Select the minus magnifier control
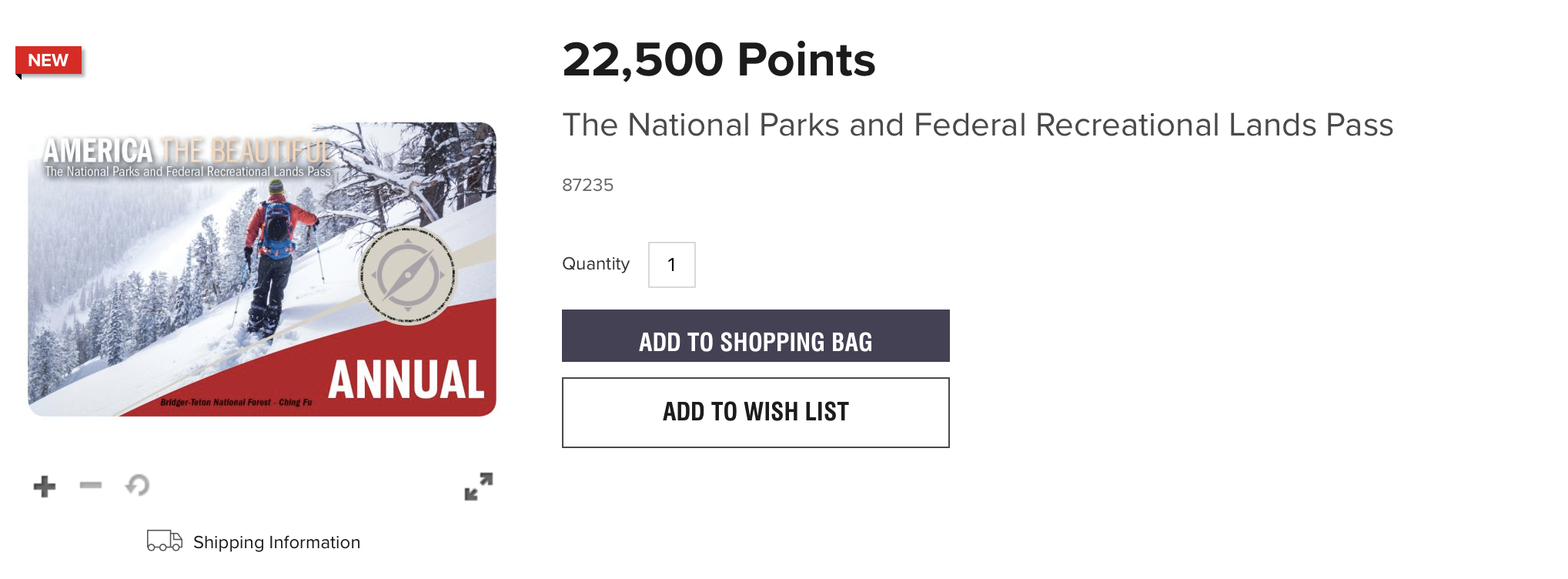The width and height of the screenshot is (1568, 579). click(91, 485)
